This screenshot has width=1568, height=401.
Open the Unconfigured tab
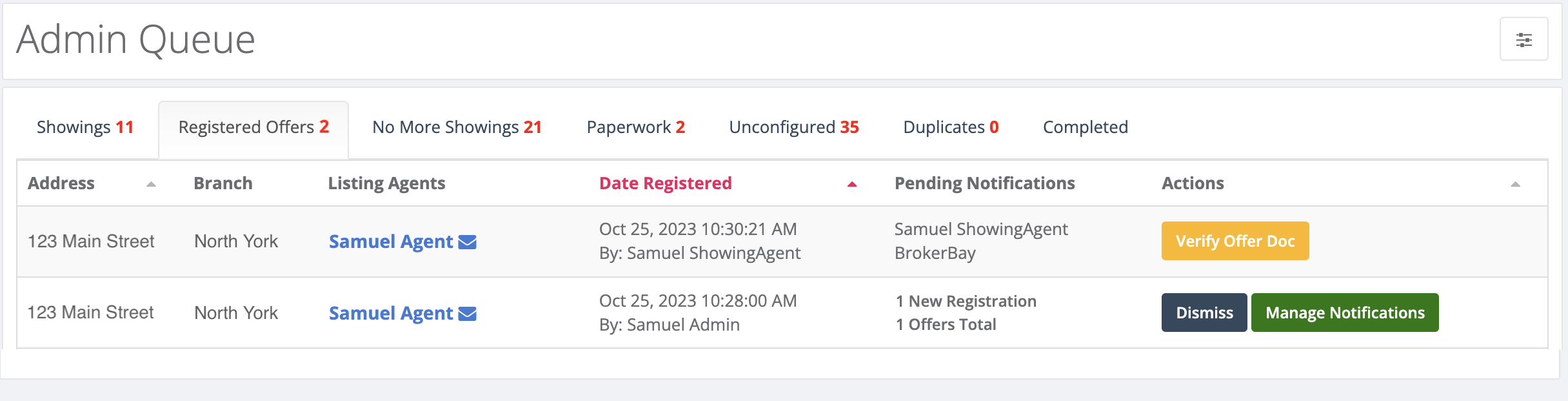pos(794,127)
